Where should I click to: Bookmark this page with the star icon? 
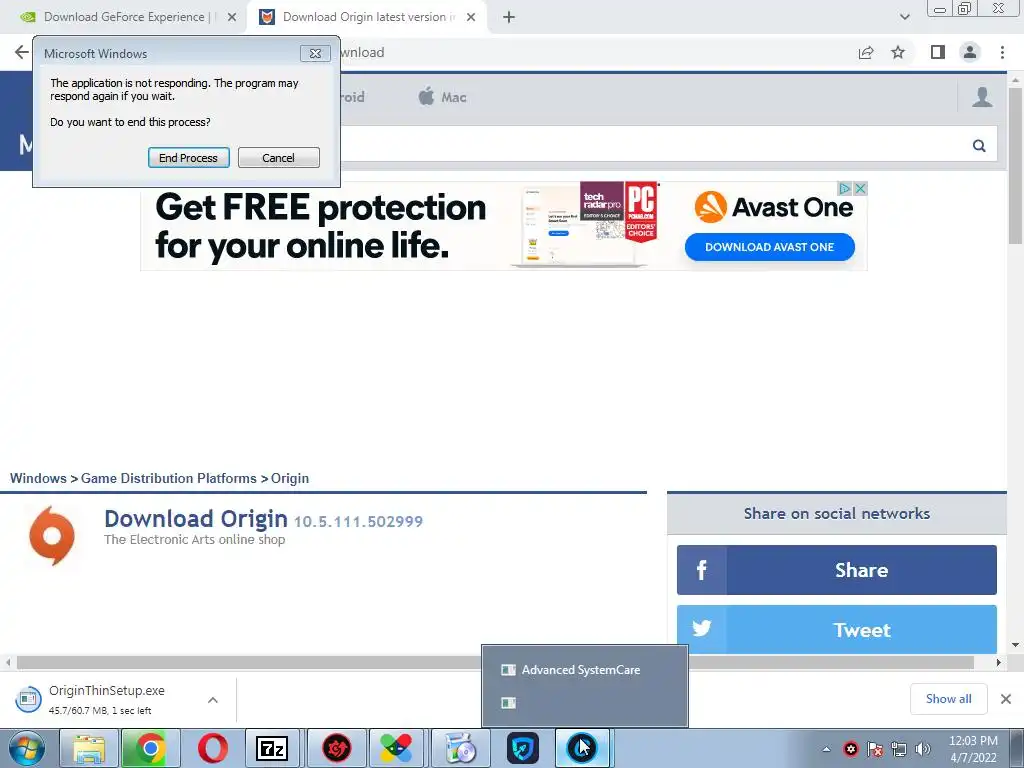pyautogui.click(x=898, y=52)
